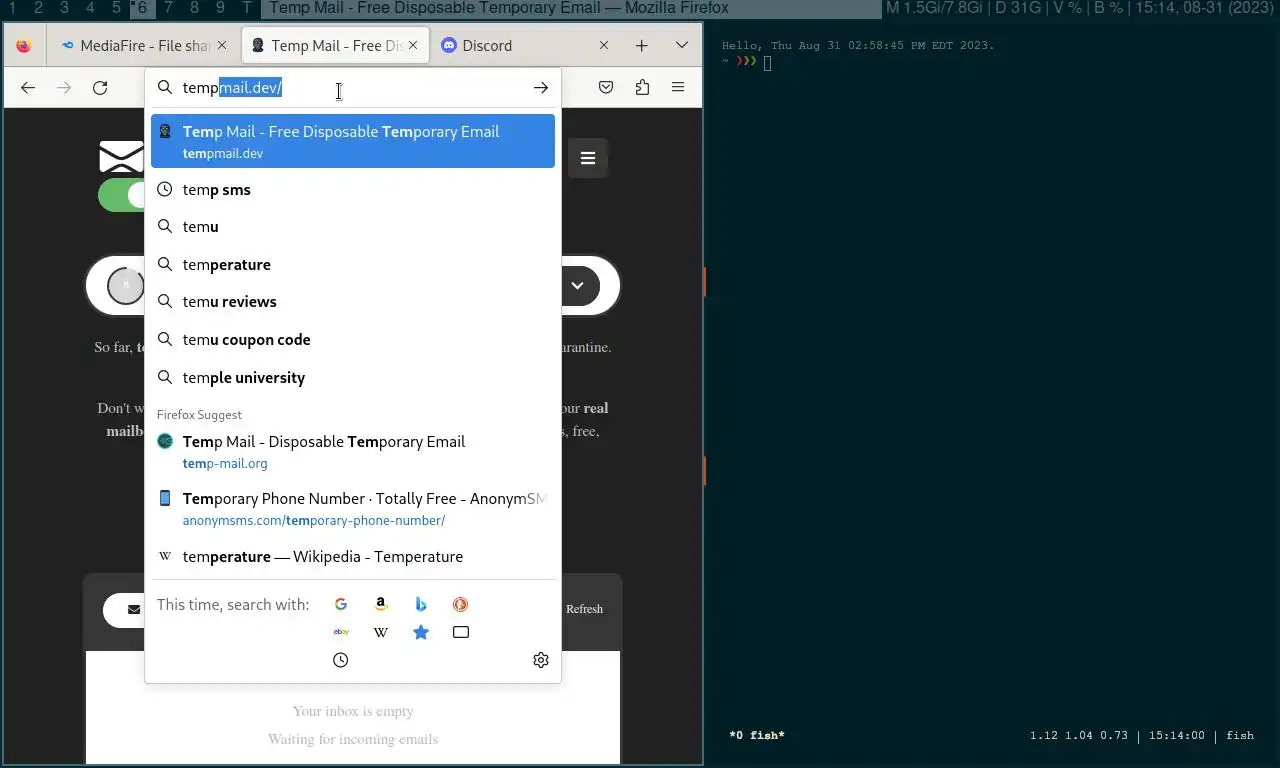Open temp-mail.org Firefox Suggest result

coord(353,452)
